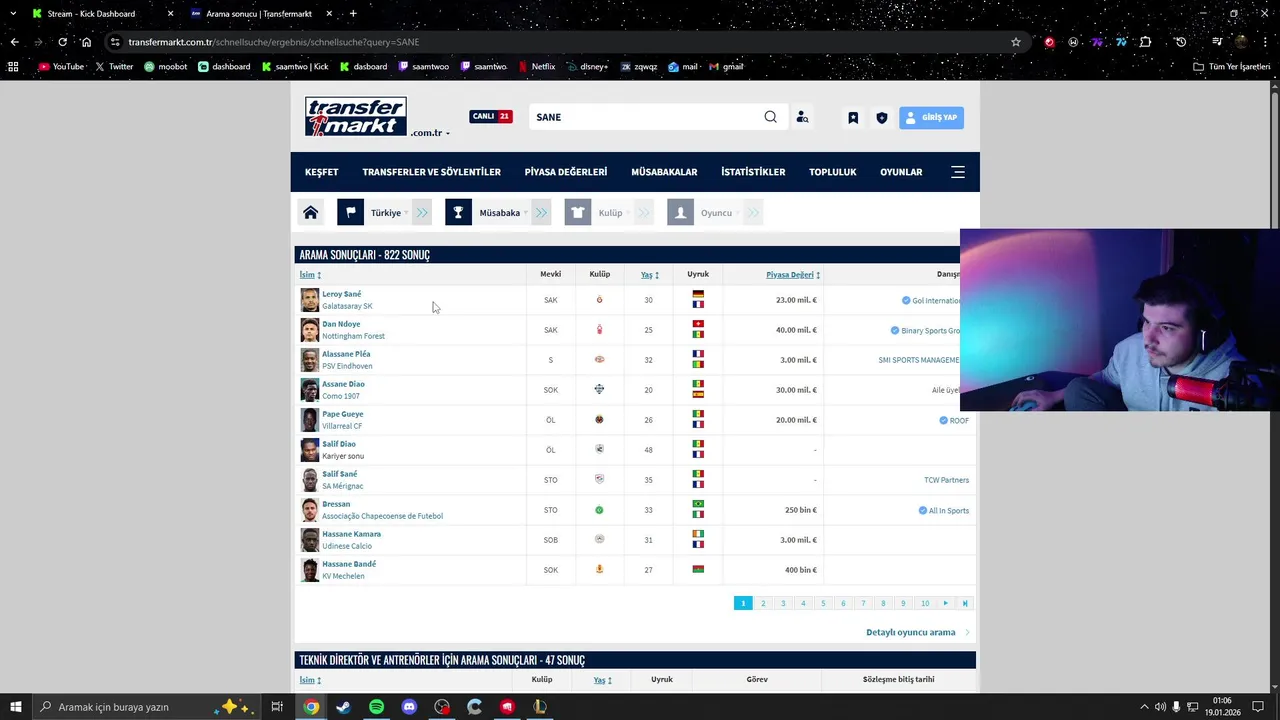
Task: Open the All In Sports agent link
Action: coord(948,510)
